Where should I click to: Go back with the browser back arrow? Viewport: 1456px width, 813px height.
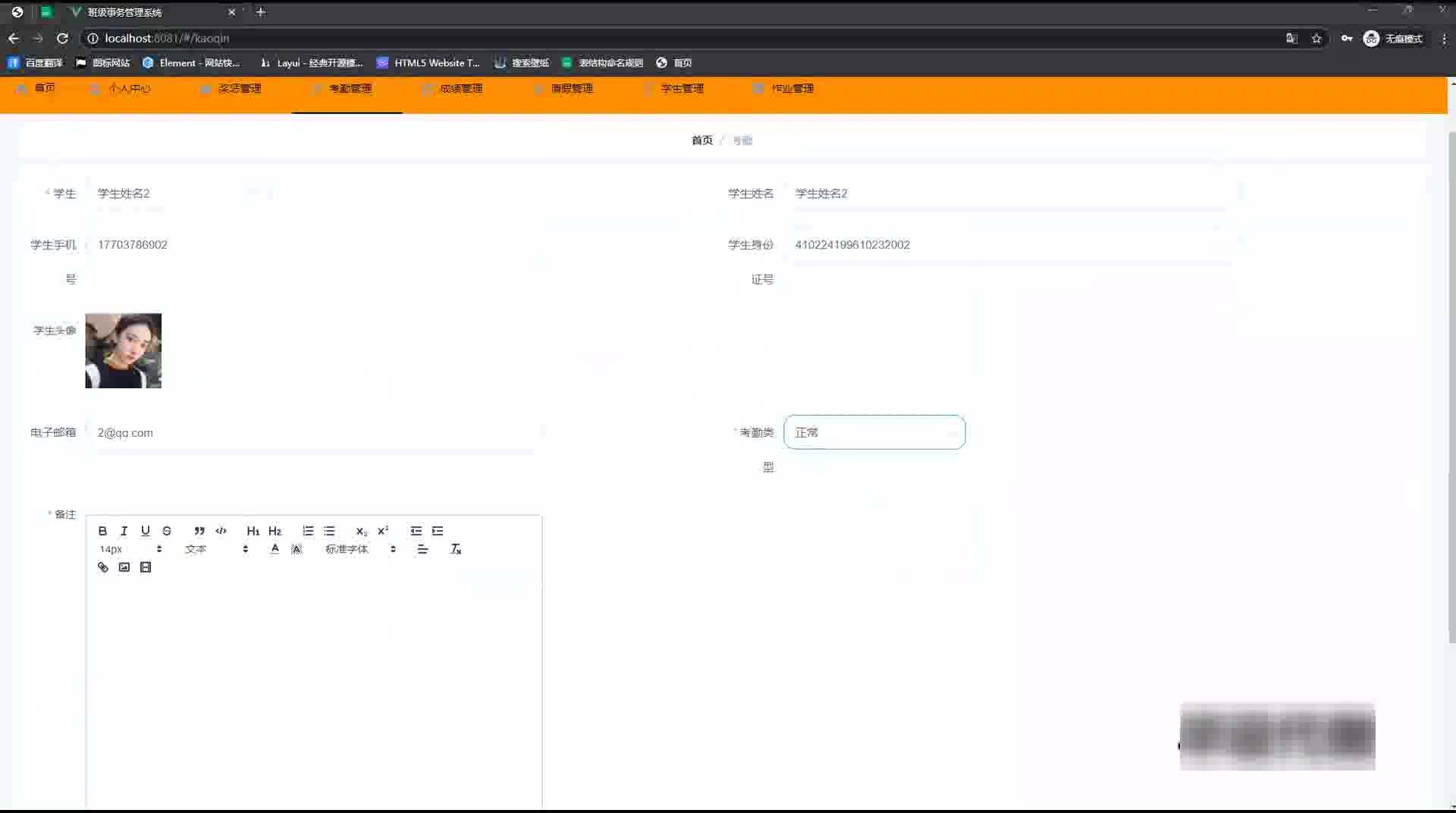(x=14, y=38)
